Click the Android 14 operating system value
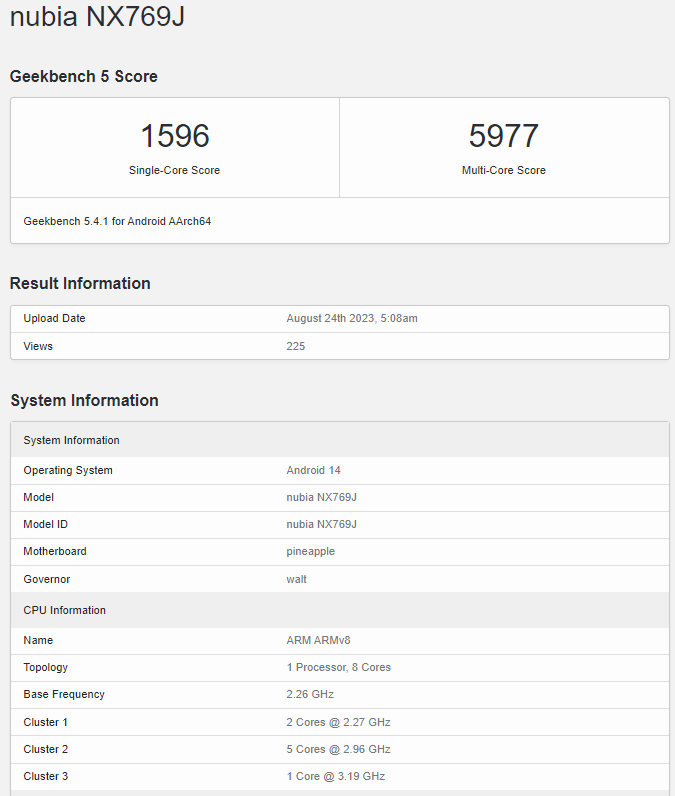 click(x=313, y=470)
